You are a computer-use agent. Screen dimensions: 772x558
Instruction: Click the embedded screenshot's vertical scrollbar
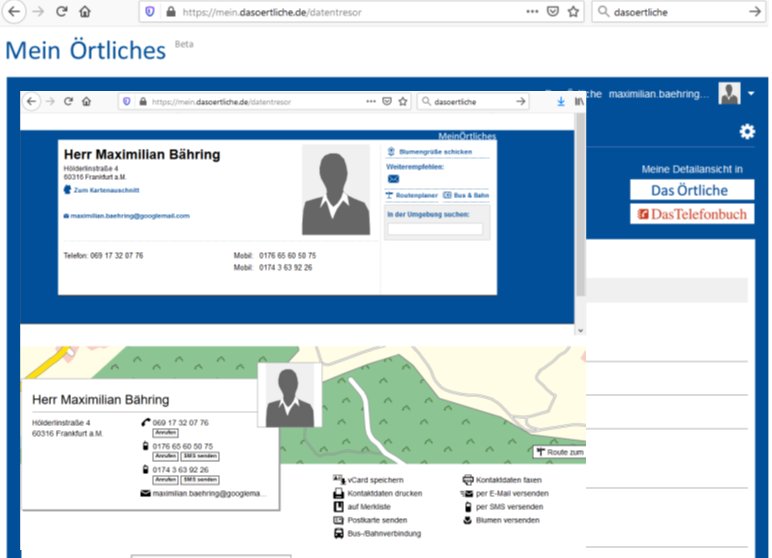[580, 204]
